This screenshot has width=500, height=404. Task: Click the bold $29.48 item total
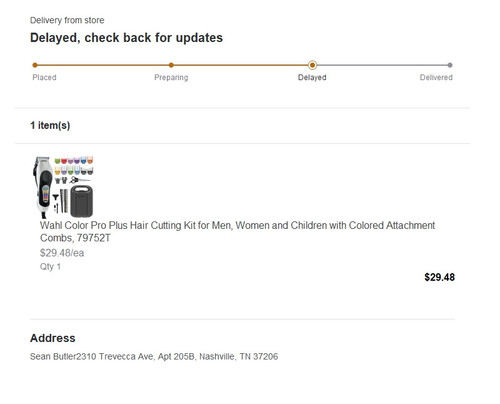click(439, 277)
